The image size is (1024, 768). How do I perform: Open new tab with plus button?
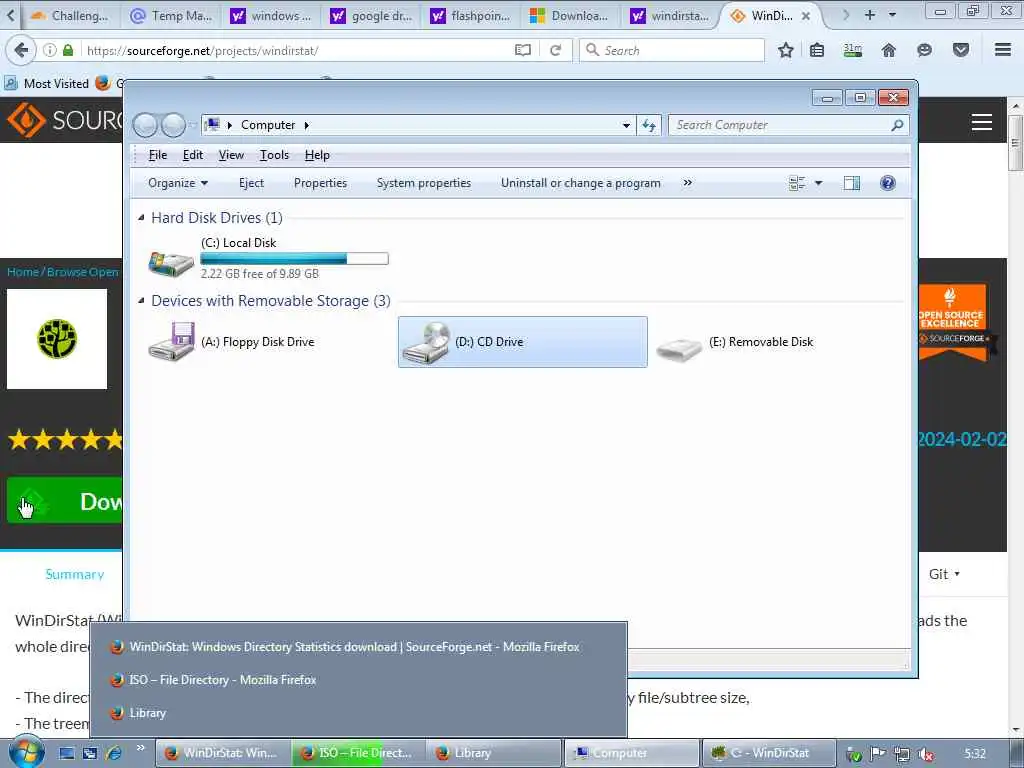[870, 14]
